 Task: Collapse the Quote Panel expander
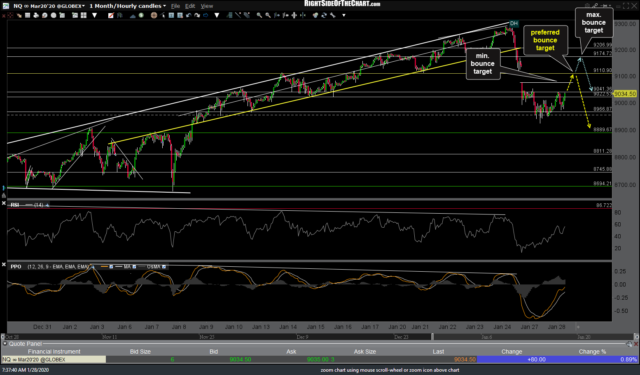coord(4,344)
